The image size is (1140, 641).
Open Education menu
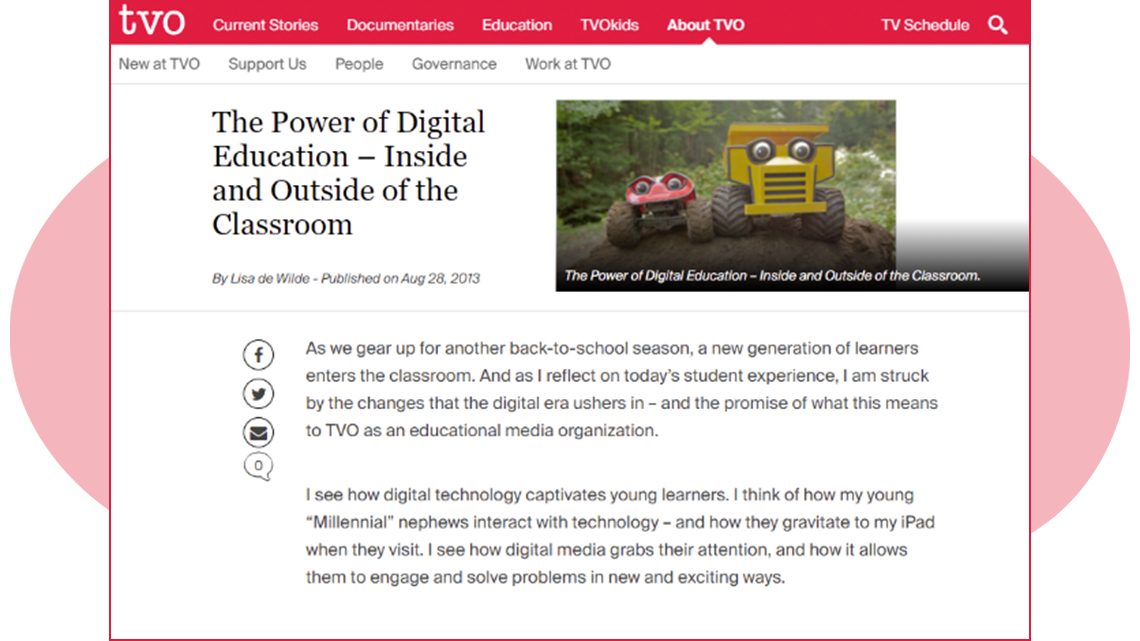click(x=517, y=25)
